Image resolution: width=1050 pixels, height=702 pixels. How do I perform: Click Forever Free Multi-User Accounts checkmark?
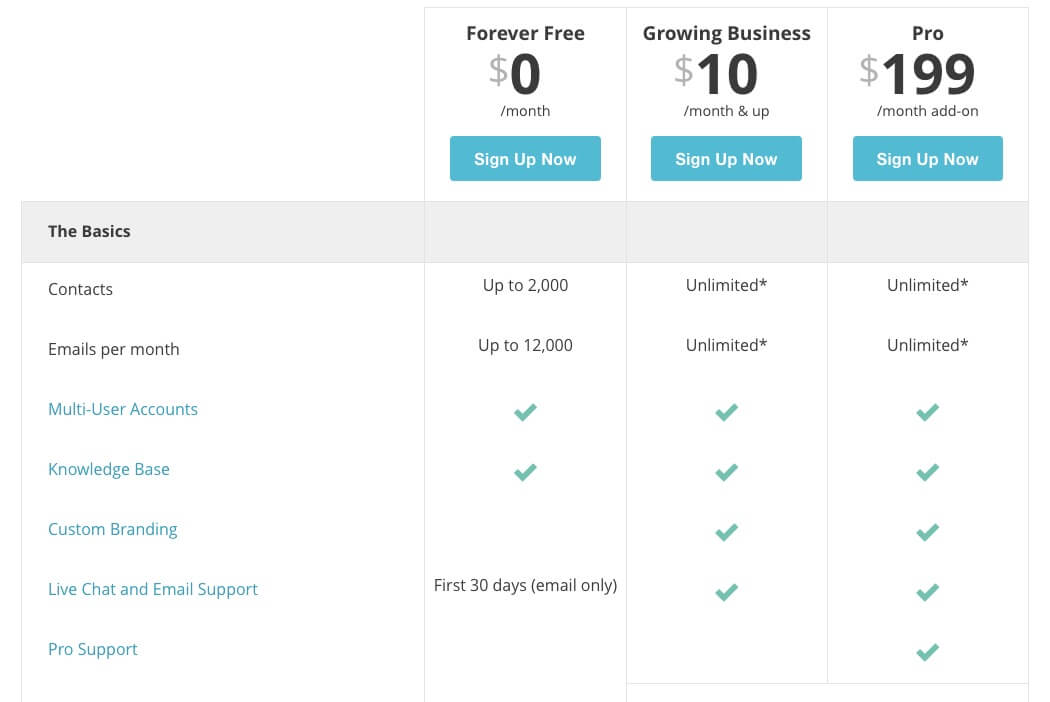point(525,412)
